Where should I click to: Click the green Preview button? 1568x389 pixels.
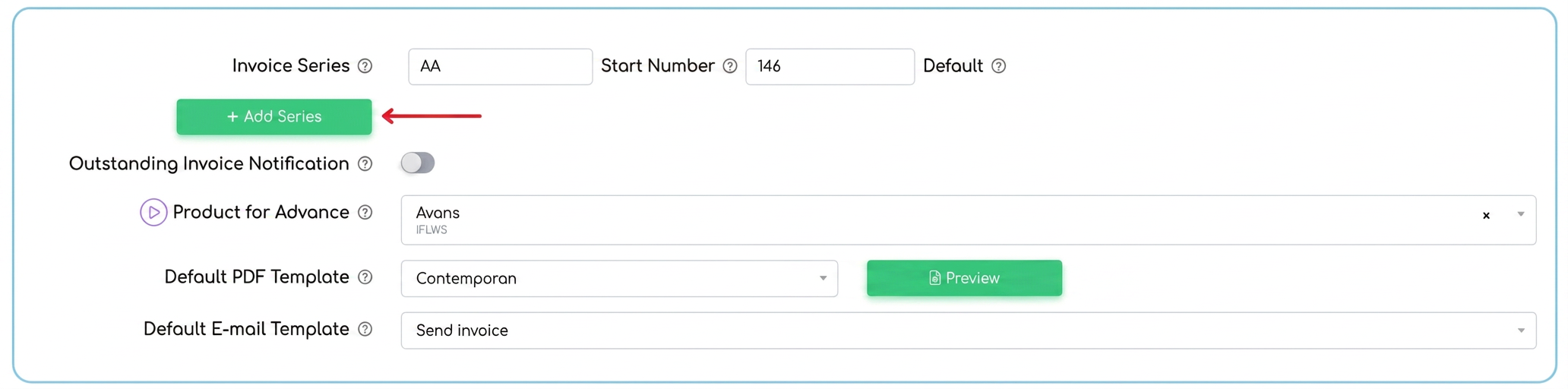tap(964, 278)
